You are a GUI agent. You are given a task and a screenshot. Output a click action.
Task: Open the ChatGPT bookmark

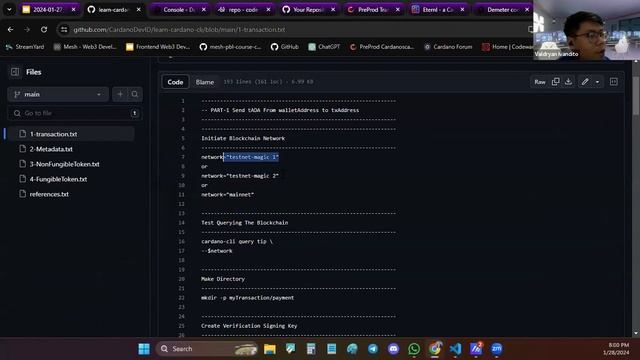coord(324,47)
